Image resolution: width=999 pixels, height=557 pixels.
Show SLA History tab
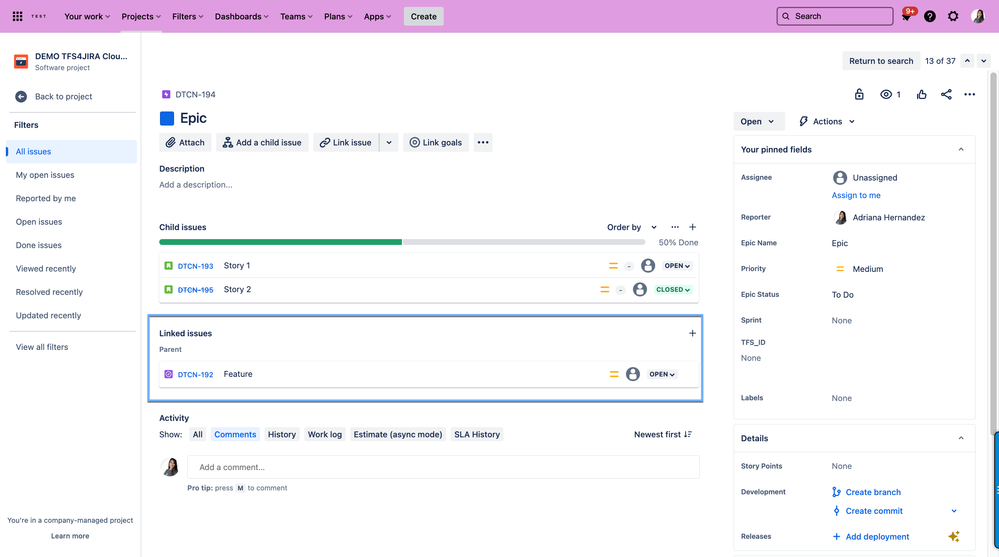477,435
